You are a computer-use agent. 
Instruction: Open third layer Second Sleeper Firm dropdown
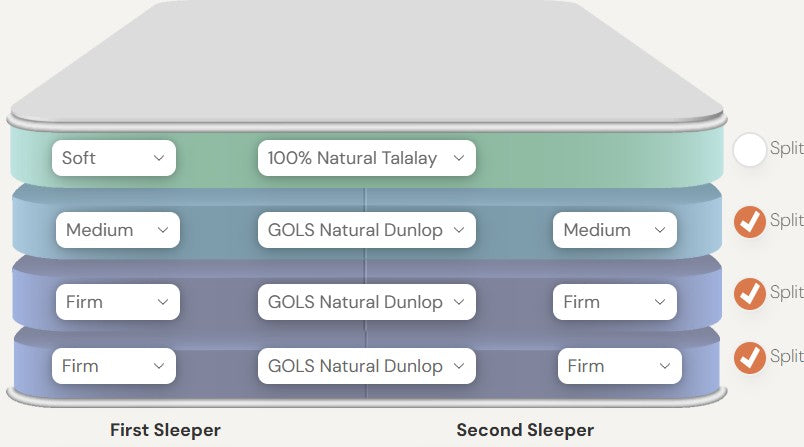(614, 302)
